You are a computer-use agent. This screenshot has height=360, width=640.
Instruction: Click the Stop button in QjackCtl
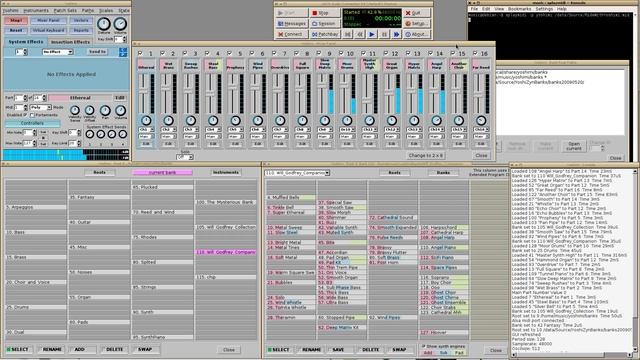[x=324, y=13]
